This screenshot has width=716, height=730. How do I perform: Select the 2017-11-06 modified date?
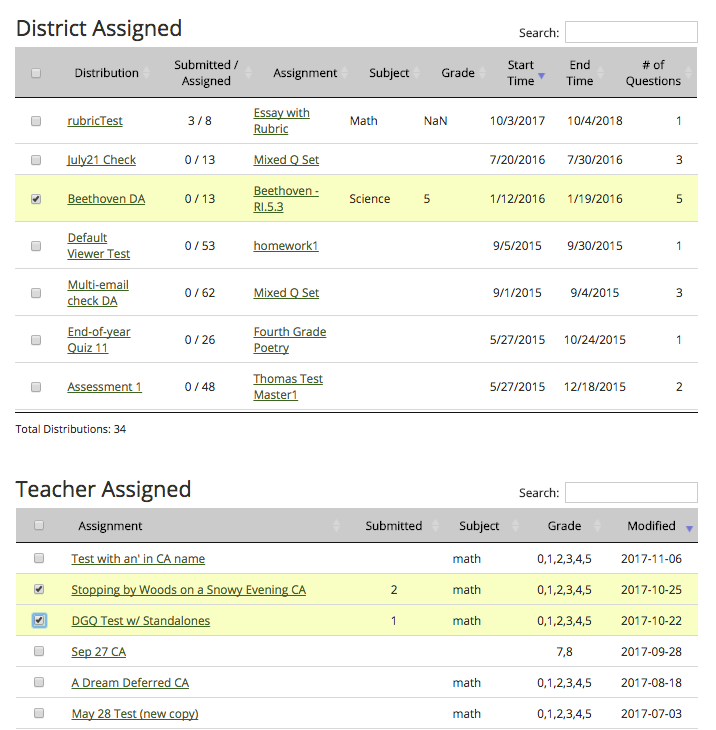651,559
